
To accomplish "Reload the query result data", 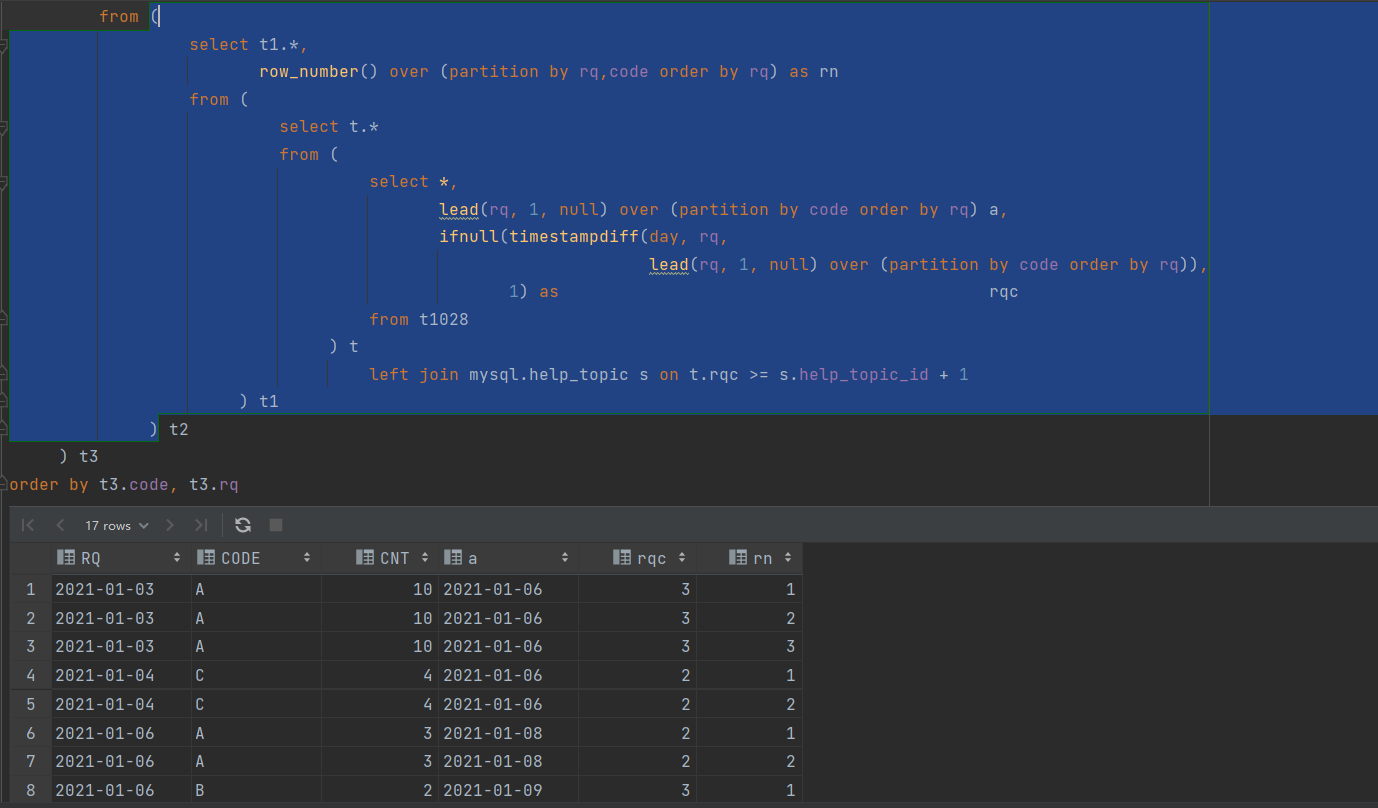I will pyautogui.click(x=242, y=525).
